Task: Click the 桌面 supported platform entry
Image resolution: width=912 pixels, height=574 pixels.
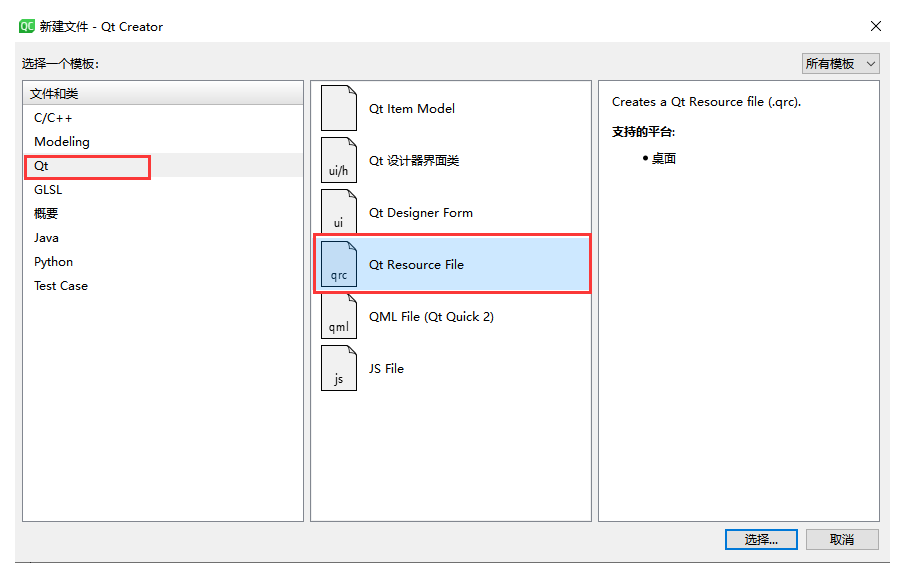Action: pyautogui.click(x=663, y=158)
